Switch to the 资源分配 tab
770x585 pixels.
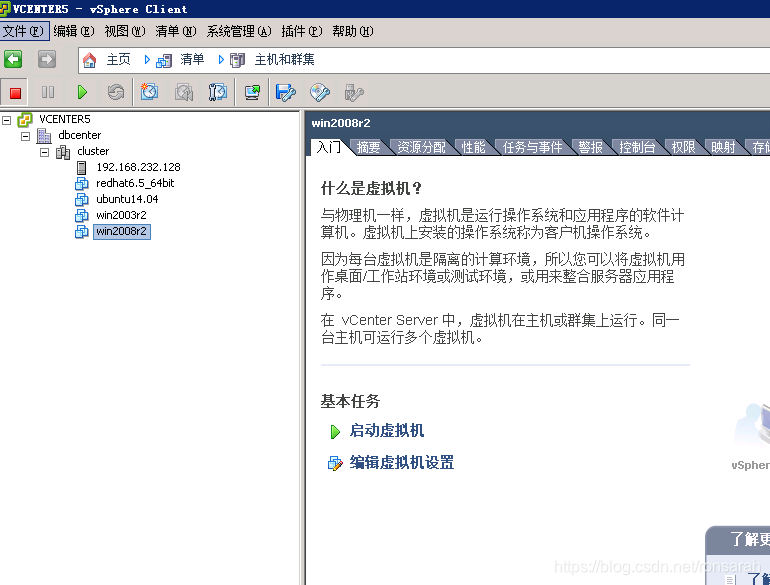pos(421,147)
